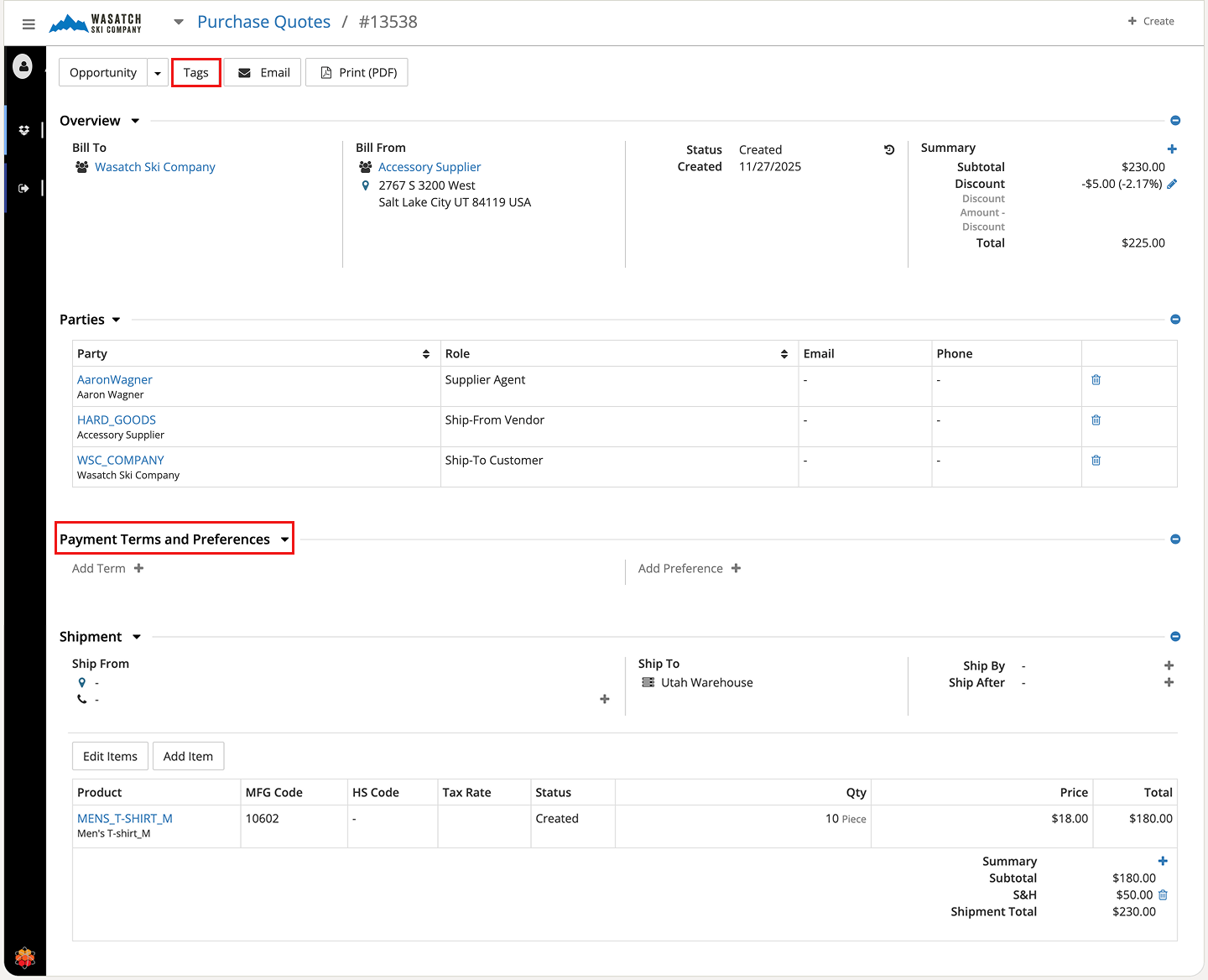The width and height of the screenshot is (1208, 980).
Task: Click the Print (PDF) button
Action: (357, 73)
